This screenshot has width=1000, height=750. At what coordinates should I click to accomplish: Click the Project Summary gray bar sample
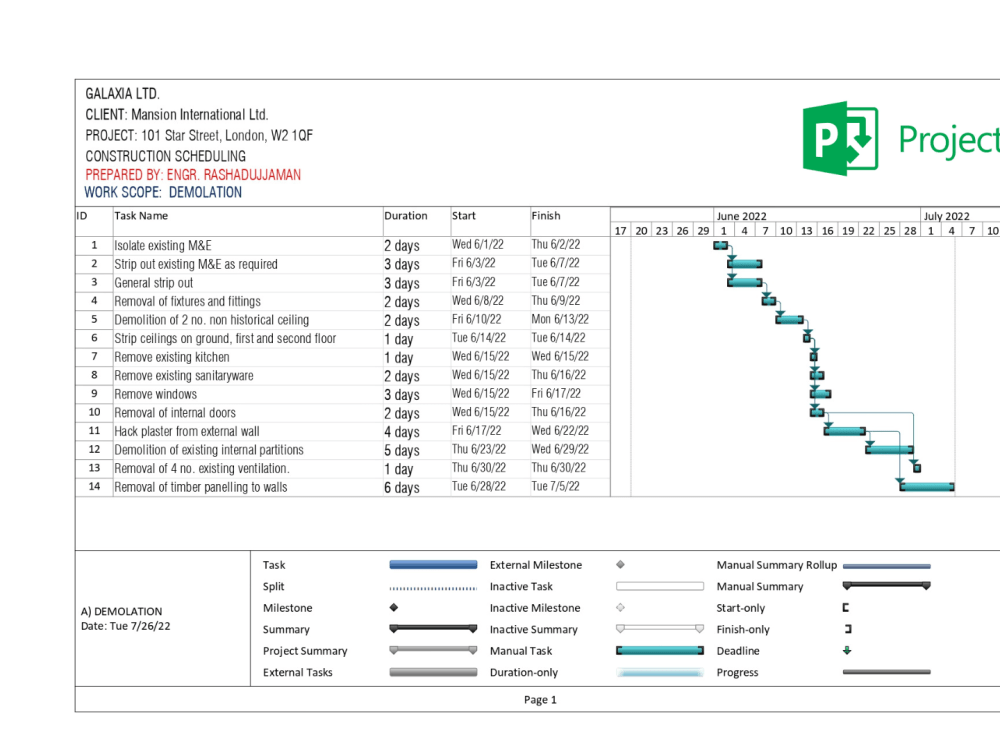coord(433,651)
